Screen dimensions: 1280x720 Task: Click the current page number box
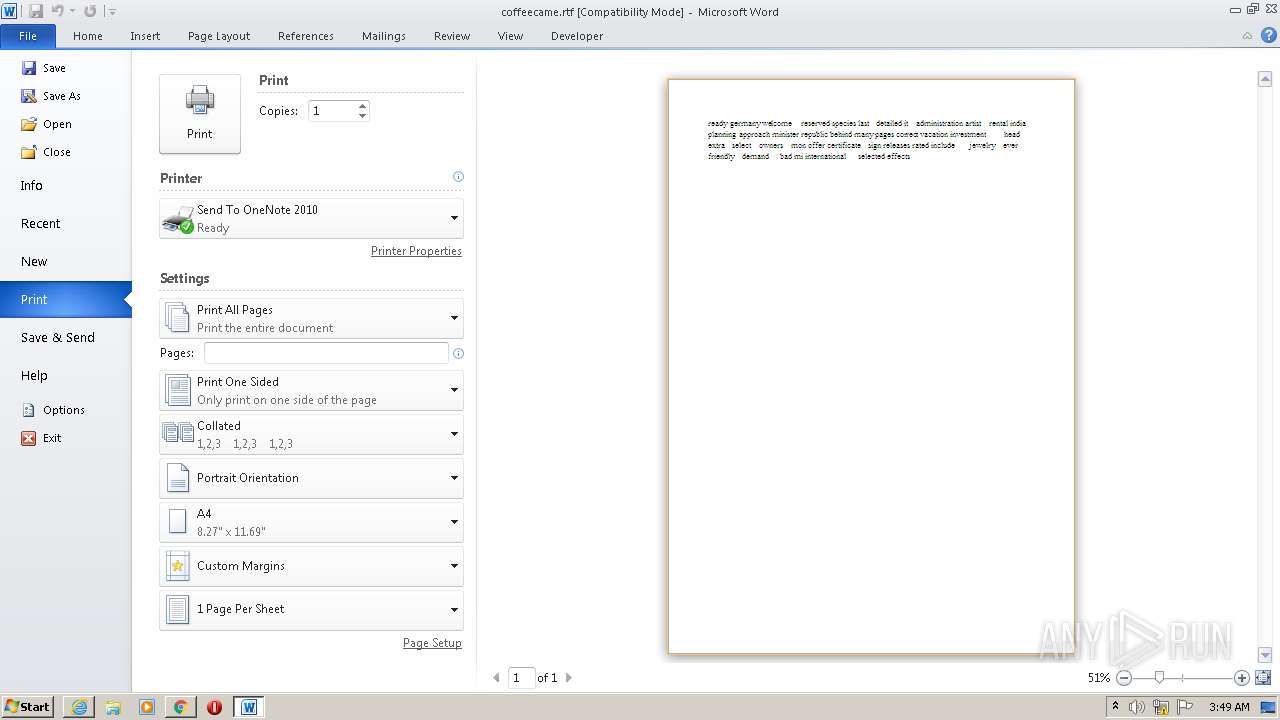(521, 678)
